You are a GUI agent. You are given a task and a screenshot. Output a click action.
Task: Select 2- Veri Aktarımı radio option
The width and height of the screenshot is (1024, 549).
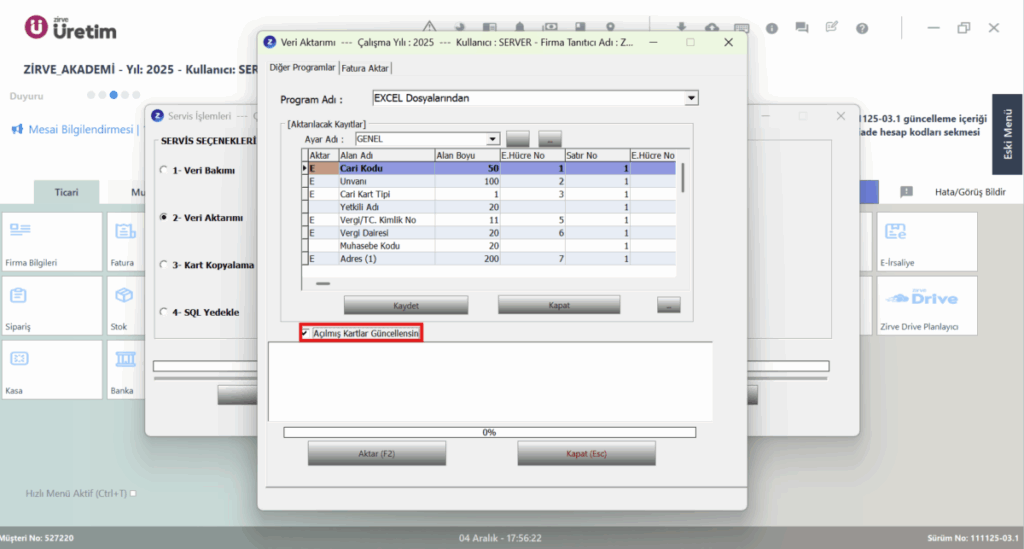tap(163, 217)
